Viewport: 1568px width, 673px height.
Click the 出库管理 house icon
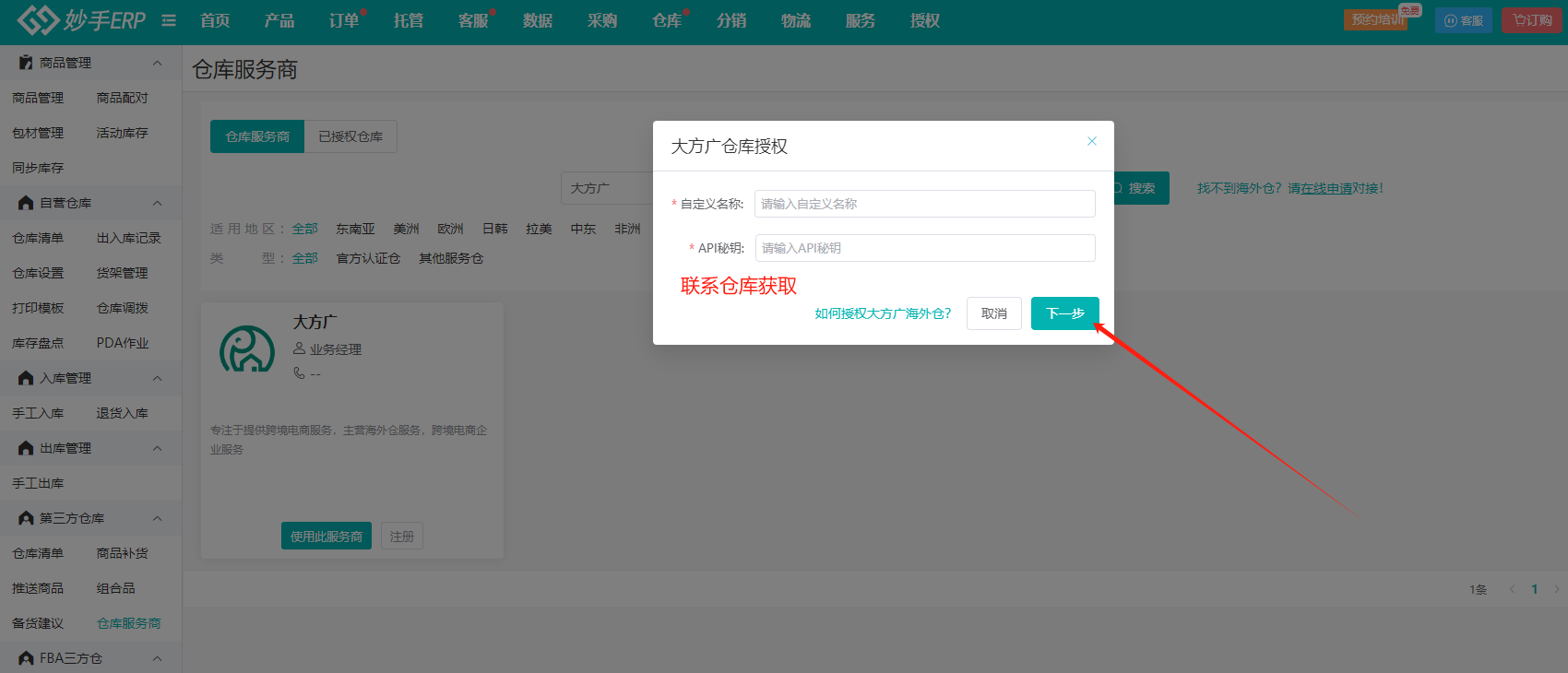pyautogui.click(x=26, y=448)
